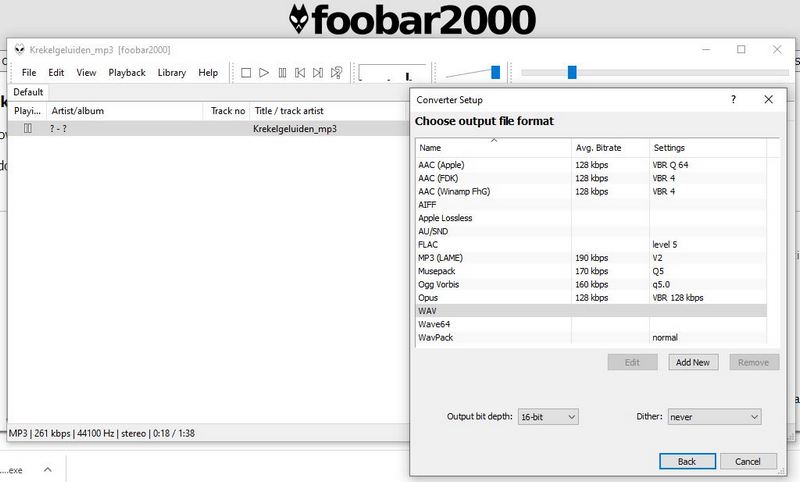Open the Dither dropdown
The width and height of the screenshot is (800, 482).
(714, 417)
